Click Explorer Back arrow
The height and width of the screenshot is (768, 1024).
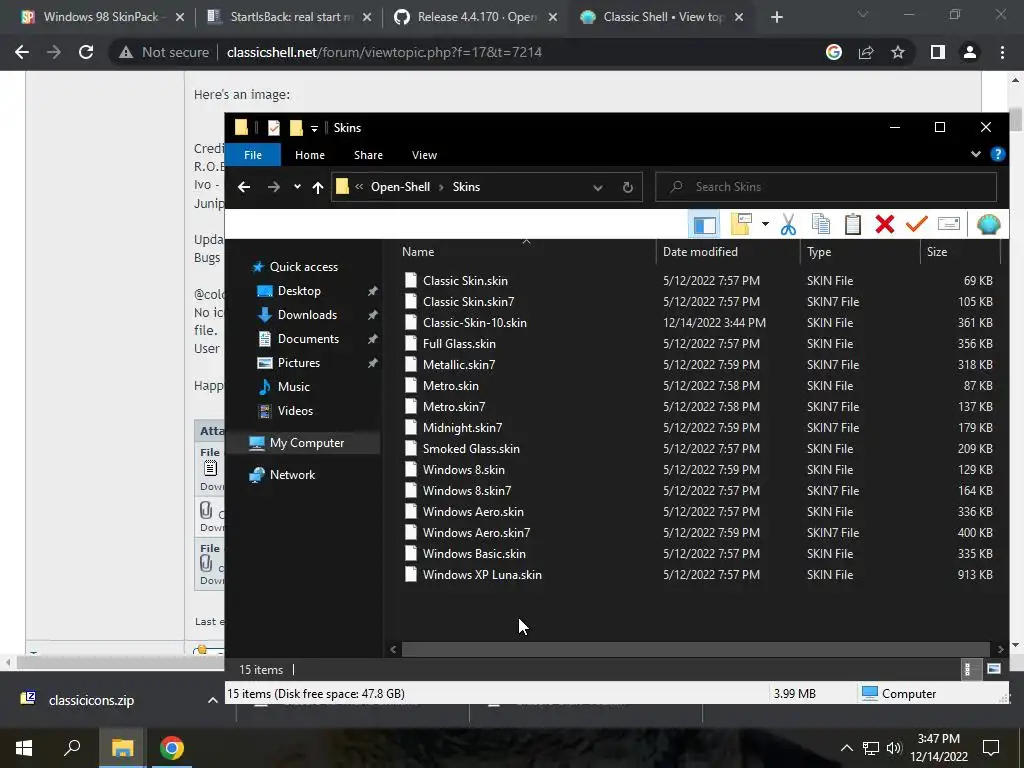point(244,187)
